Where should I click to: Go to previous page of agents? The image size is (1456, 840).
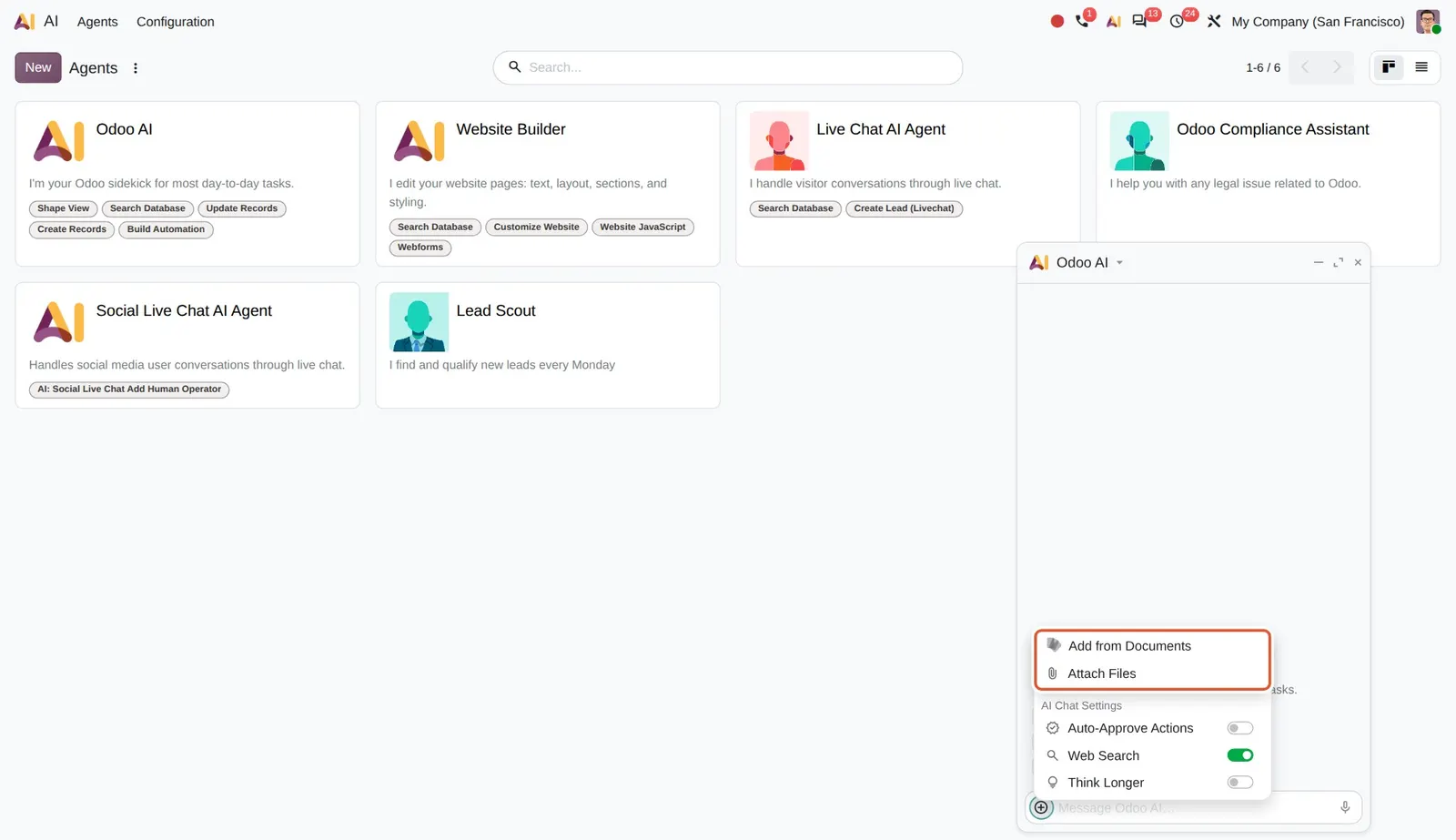(1305, 67)
